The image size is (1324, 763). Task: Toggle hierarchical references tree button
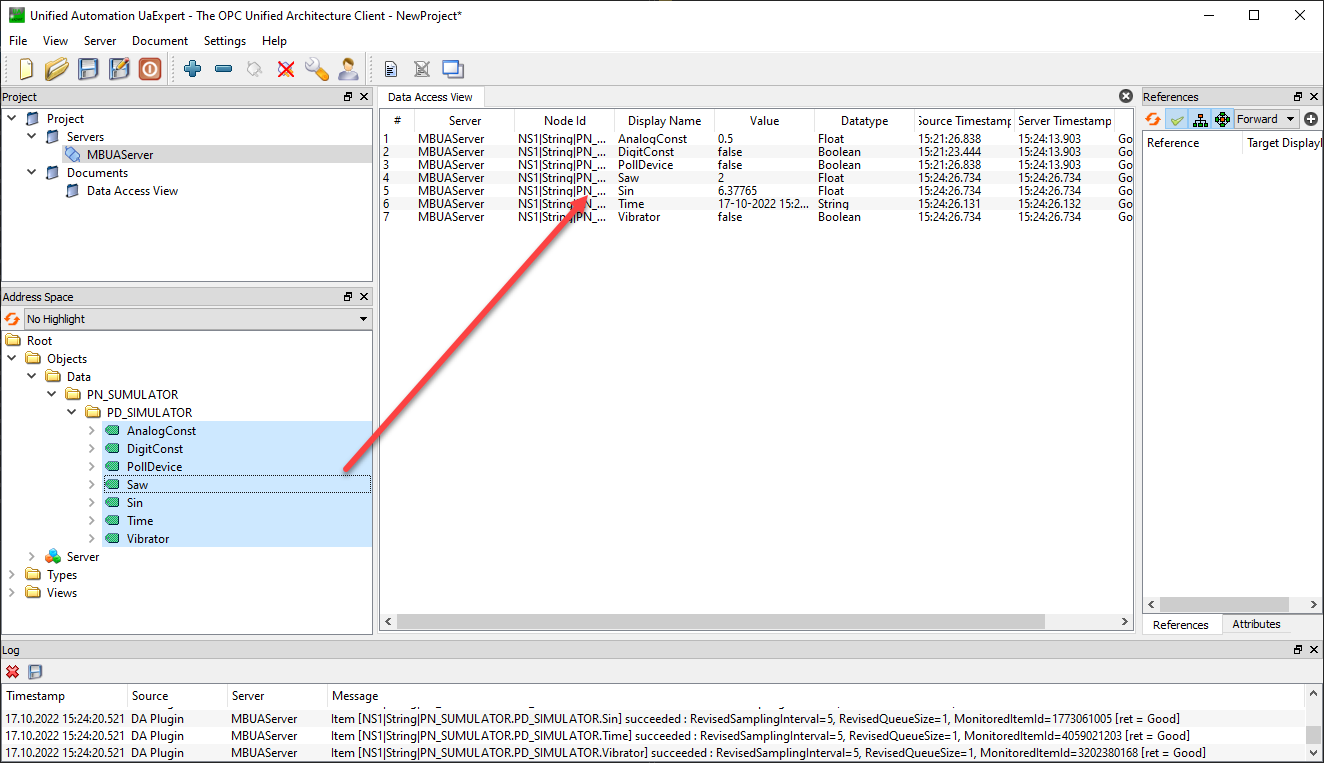coord(1200,119)
